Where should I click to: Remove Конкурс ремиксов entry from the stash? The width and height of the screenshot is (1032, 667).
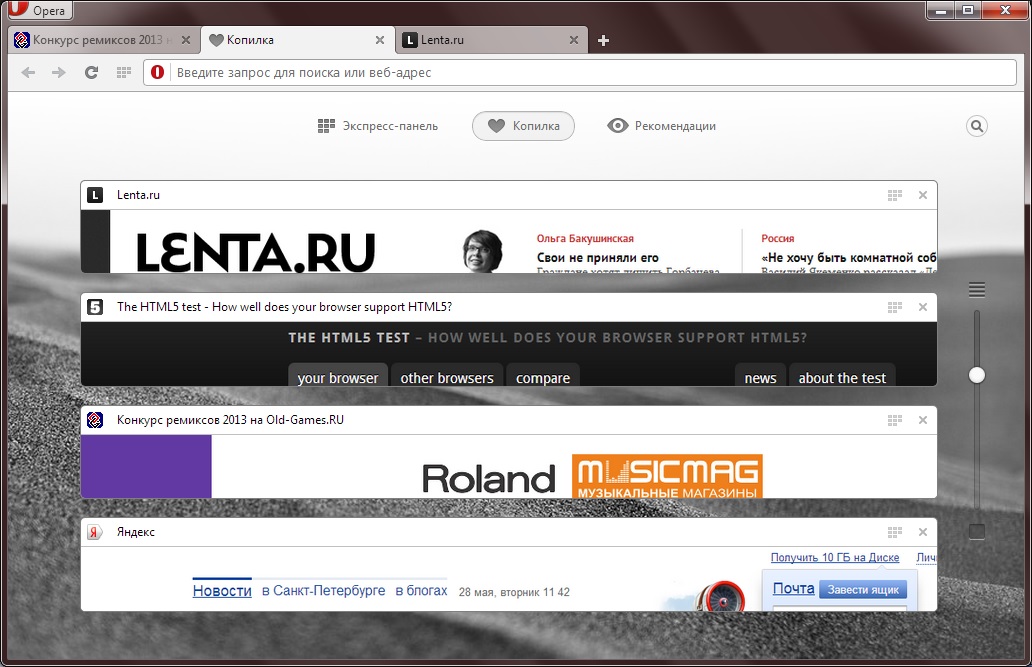[923, 420]
